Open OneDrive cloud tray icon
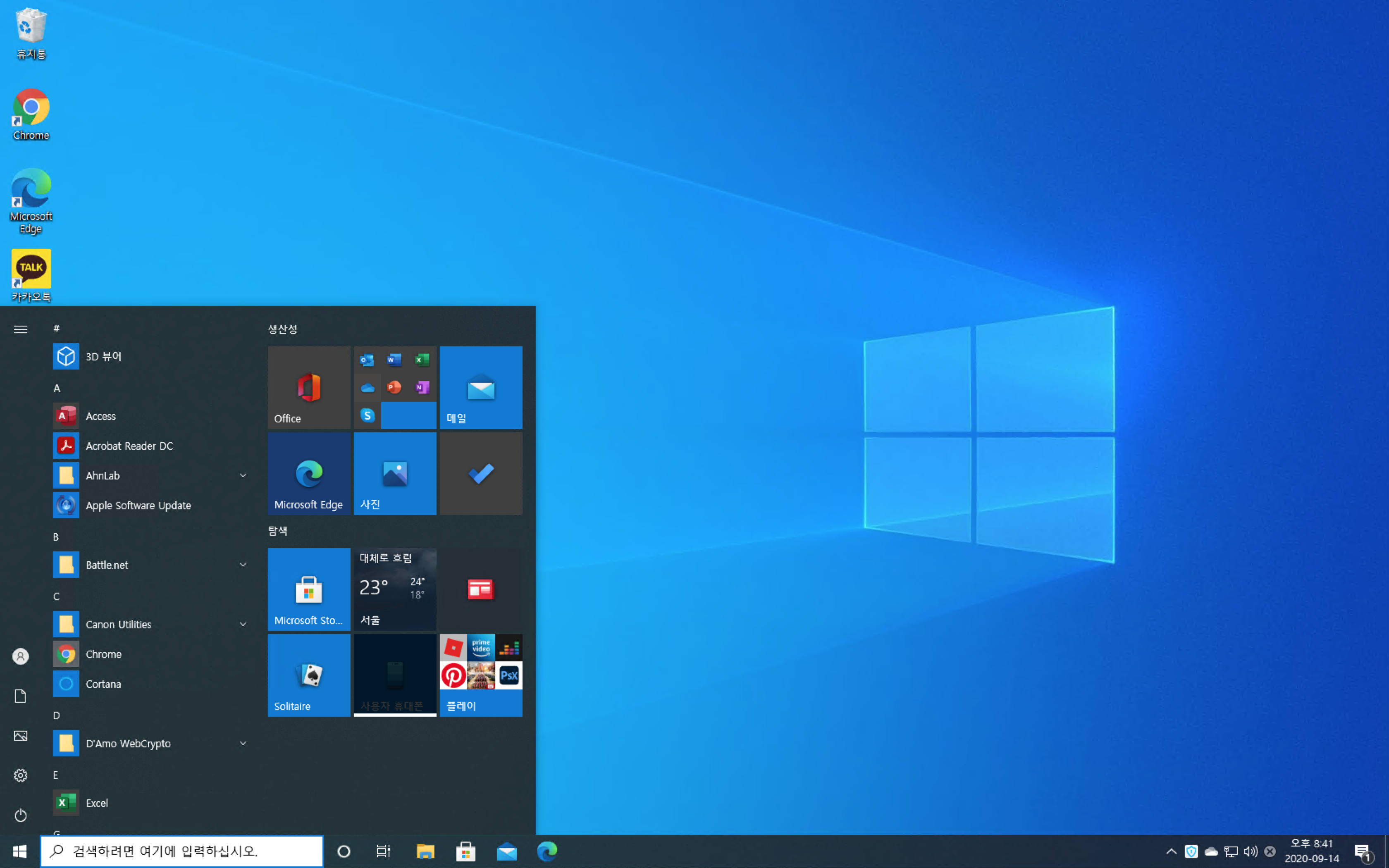1389x868 pixels. (x=1211, y=851)
